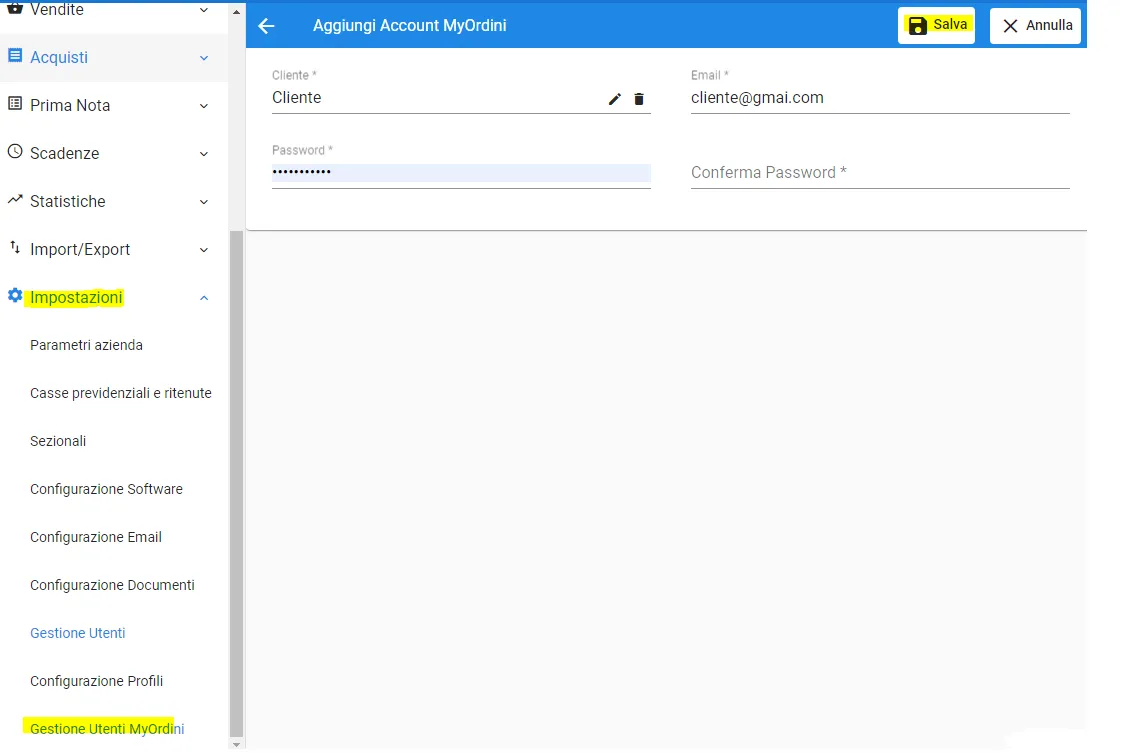Click the sidebar scroll down arrow

pyautogui.click(x=236, y=744)
